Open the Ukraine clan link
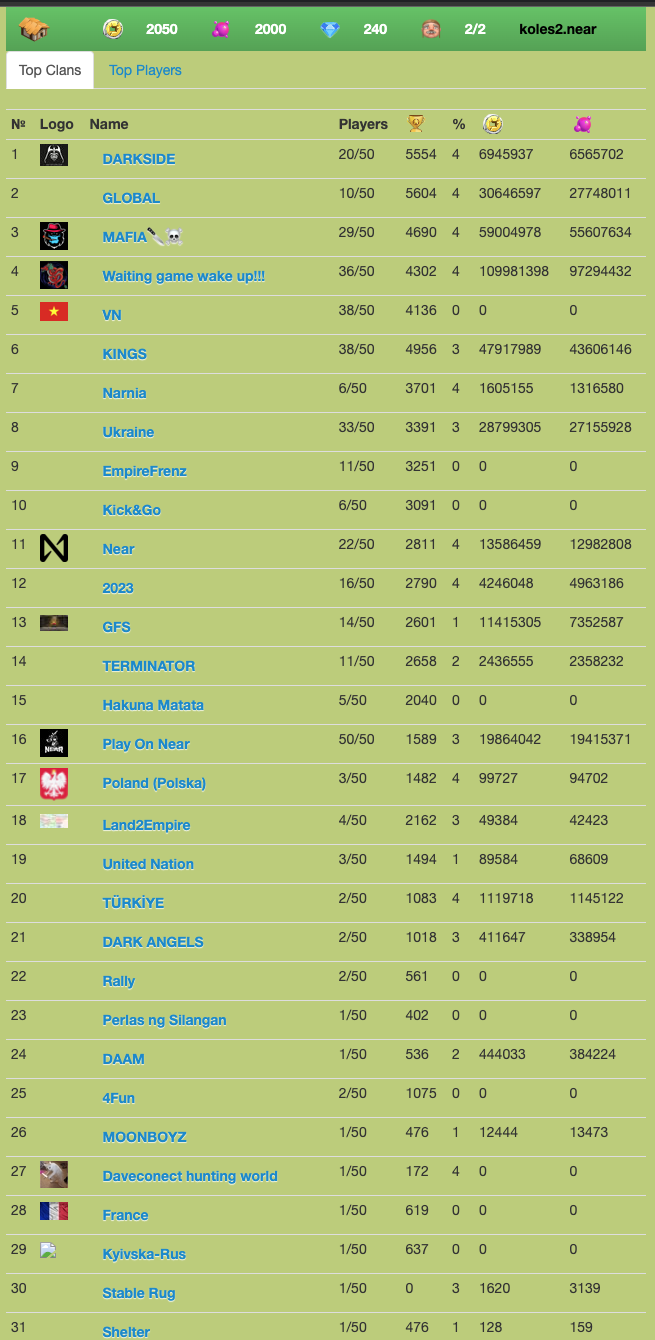The height and width of the screenshot is (1340, 655). tap(128, 432)
